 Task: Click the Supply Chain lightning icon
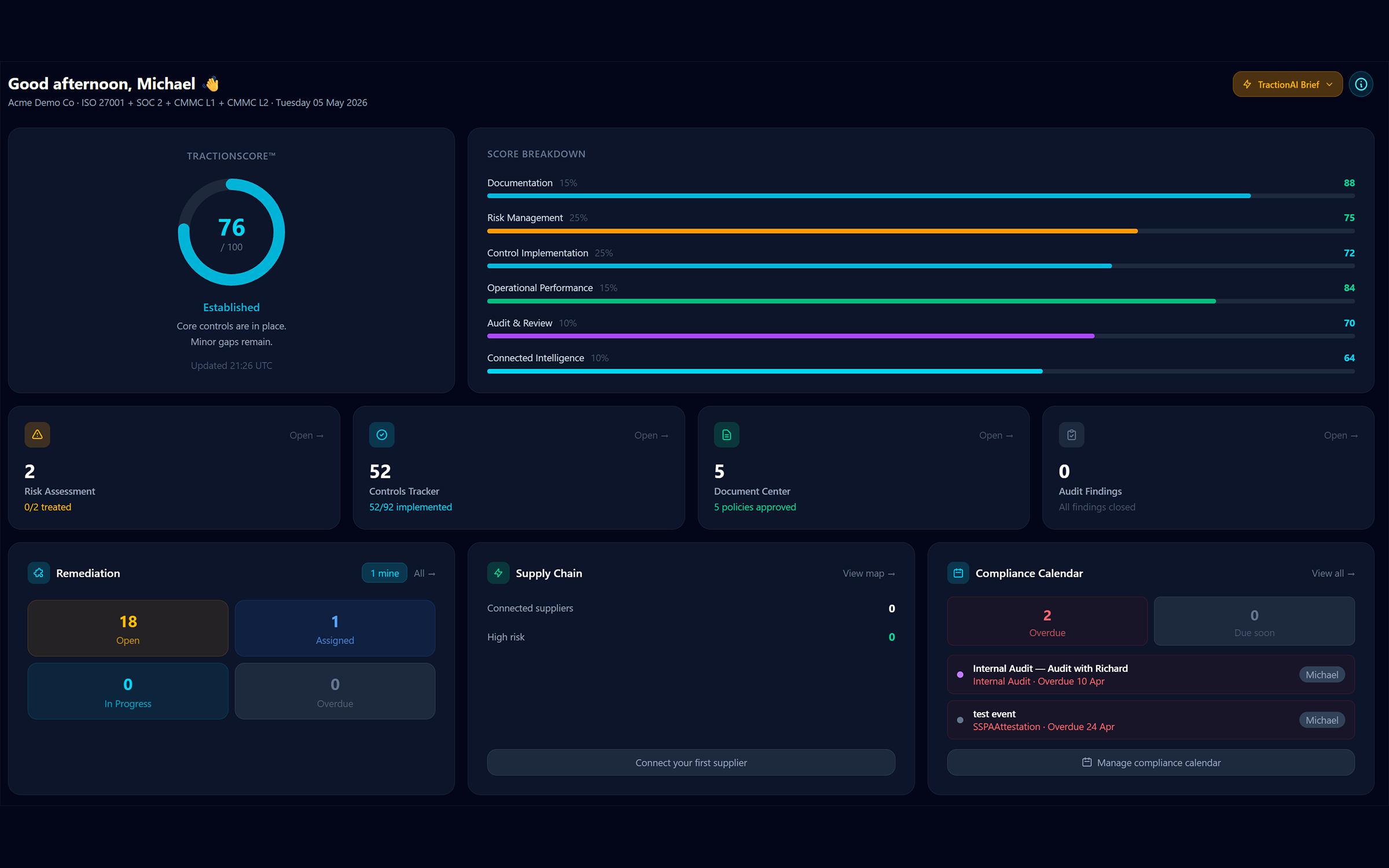pyautogui.click(x=498, y=573)
